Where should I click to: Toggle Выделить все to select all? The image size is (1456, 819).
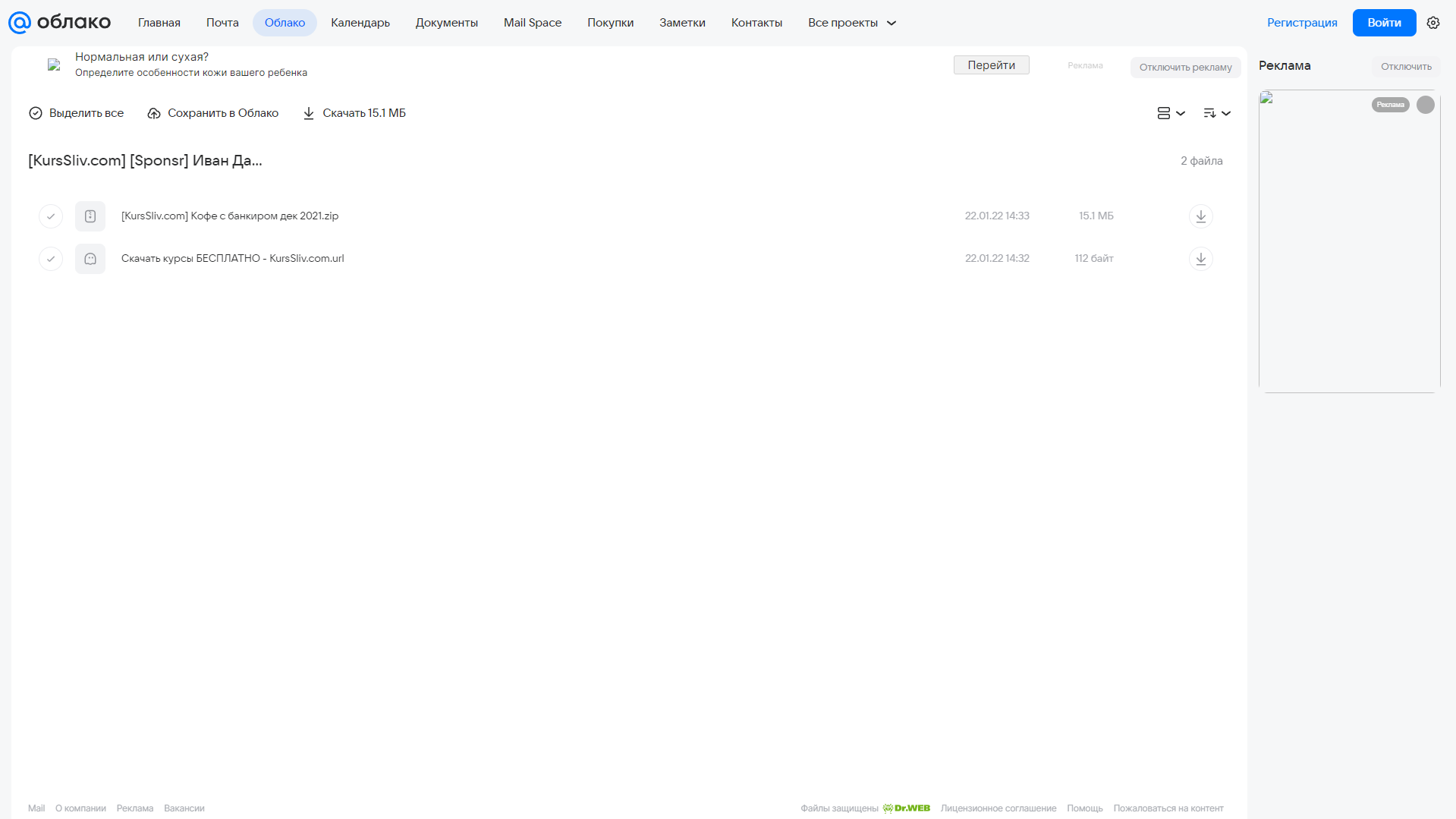pos(76,113)
